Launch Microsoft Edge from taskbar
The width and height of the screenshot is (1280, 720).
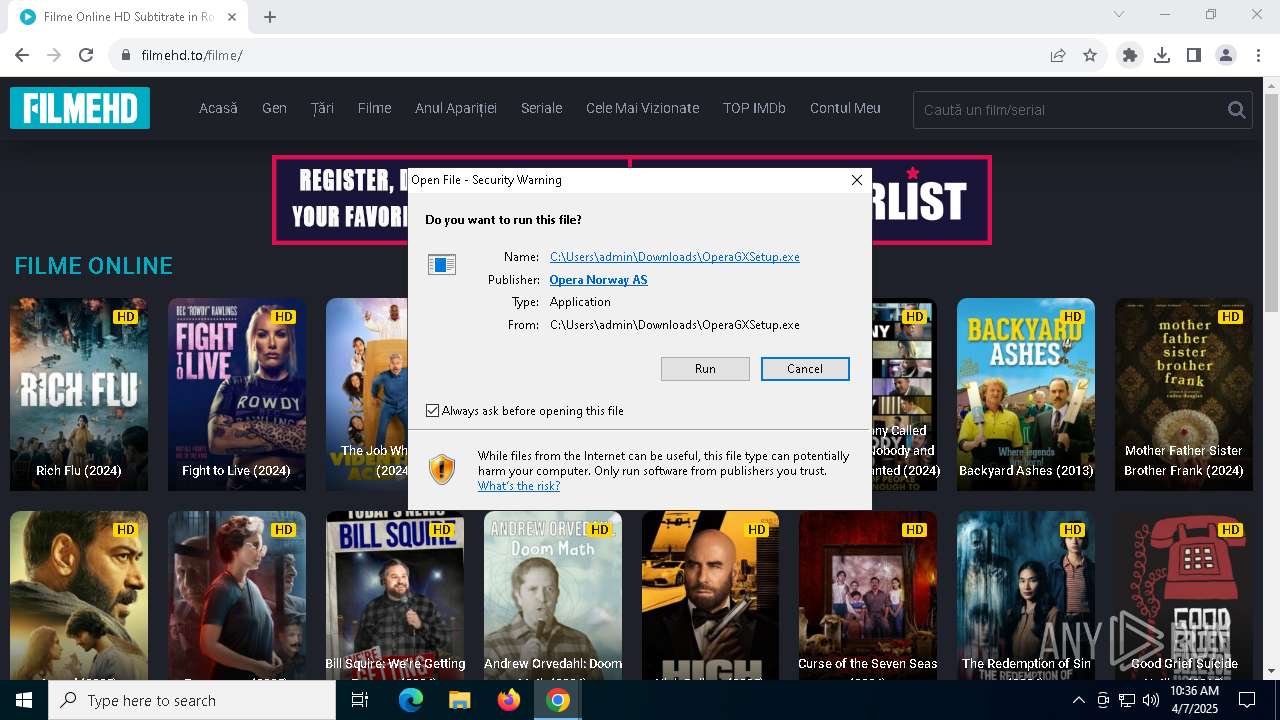tap(411, 700)
